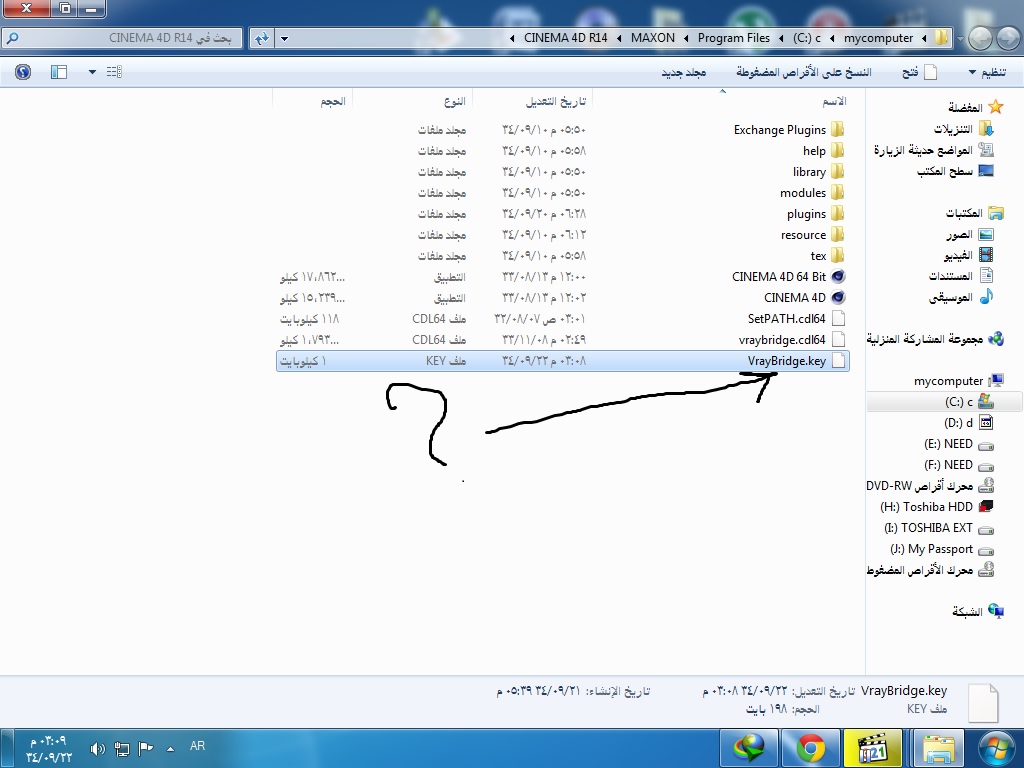Image resolution: width=1024 pixels, height=768 pixels.
Task: Expand the MAXON breadcrumb arrow
Action: pyautogui.click(x=618, y=38)
